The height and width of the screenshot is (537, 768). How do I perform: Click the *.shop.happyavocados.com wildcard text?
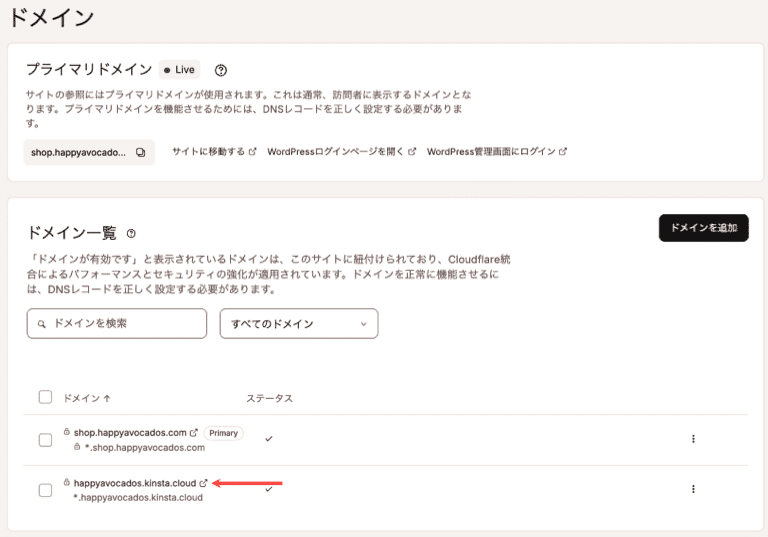click(x=144, y=448)
